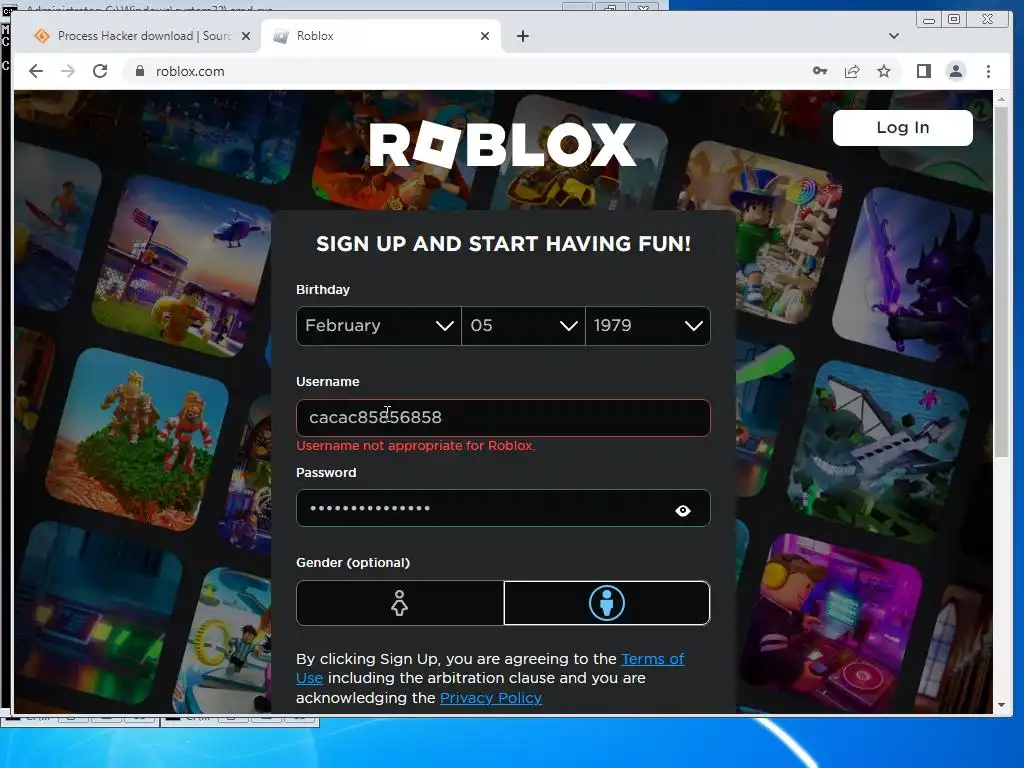Click the page scrollbar up arrow
Screen dimensions: 1024x768
point(1000,99)
